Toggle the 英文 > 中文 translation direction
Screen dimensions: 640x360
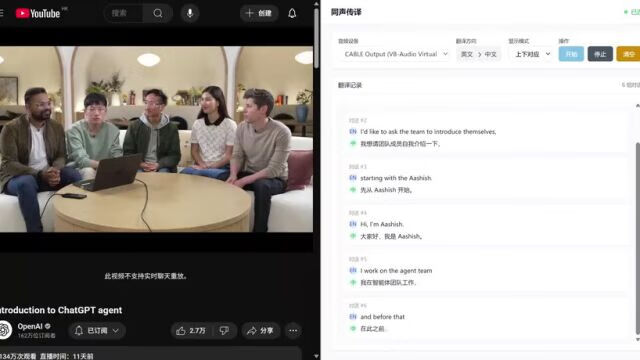tap(478, 54)
